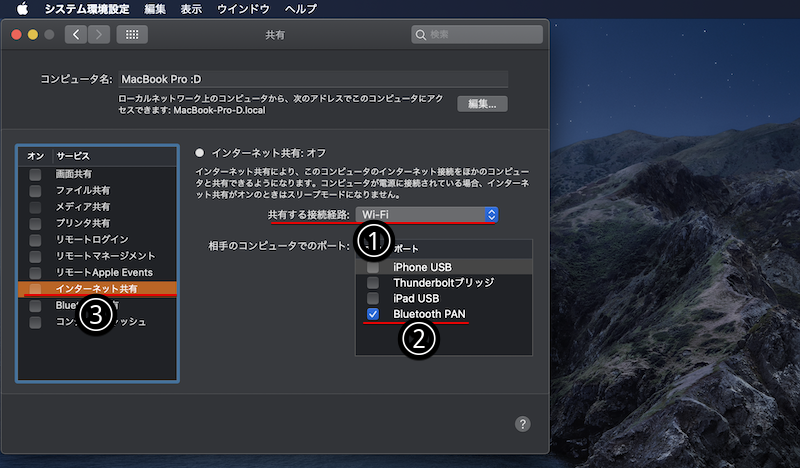
Task: Open the 編集 menu in menu bar
Action: click(155, 8)
